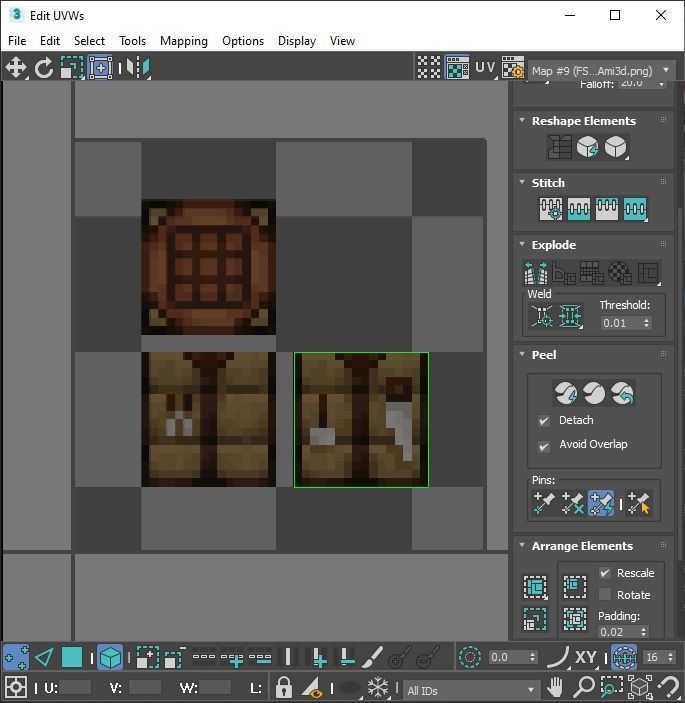The height and width of the screenshot is (703, 685).
Task: Uncheck the Rescale checkbox
Action: tap(605, 573)
